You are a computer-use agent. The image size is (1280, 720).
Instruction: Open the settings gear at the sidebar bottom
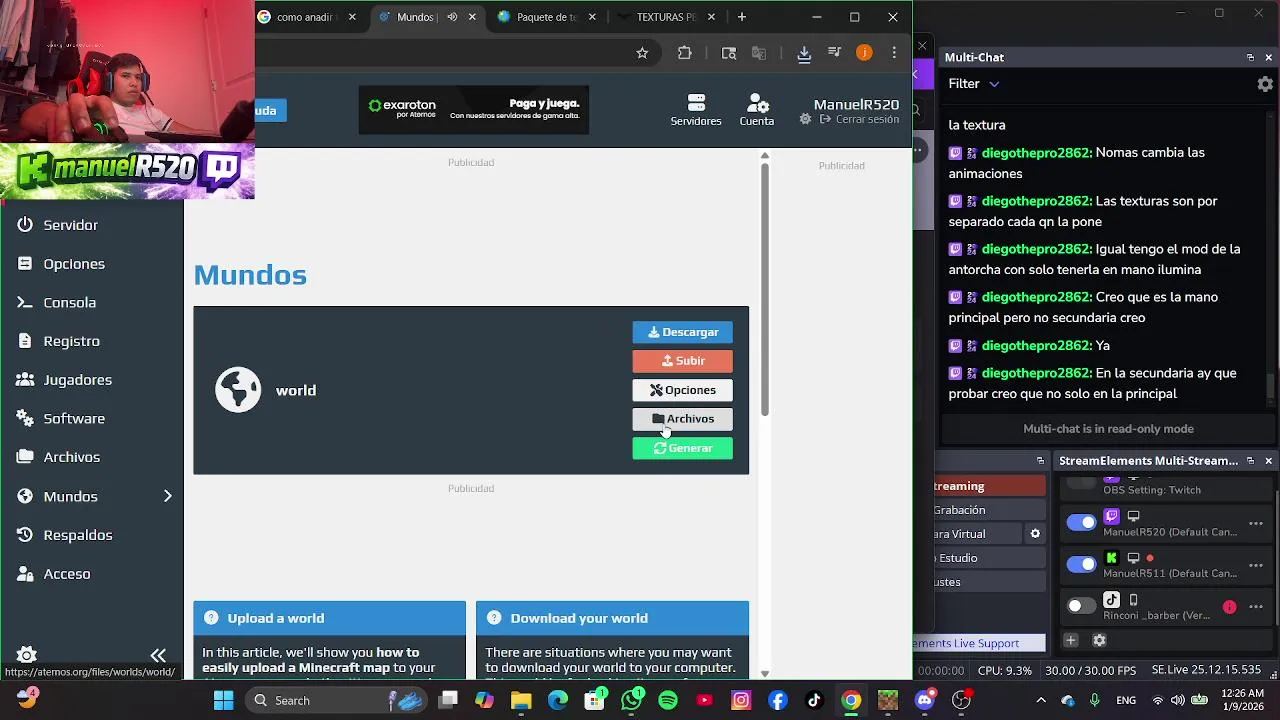click(27, 655)
